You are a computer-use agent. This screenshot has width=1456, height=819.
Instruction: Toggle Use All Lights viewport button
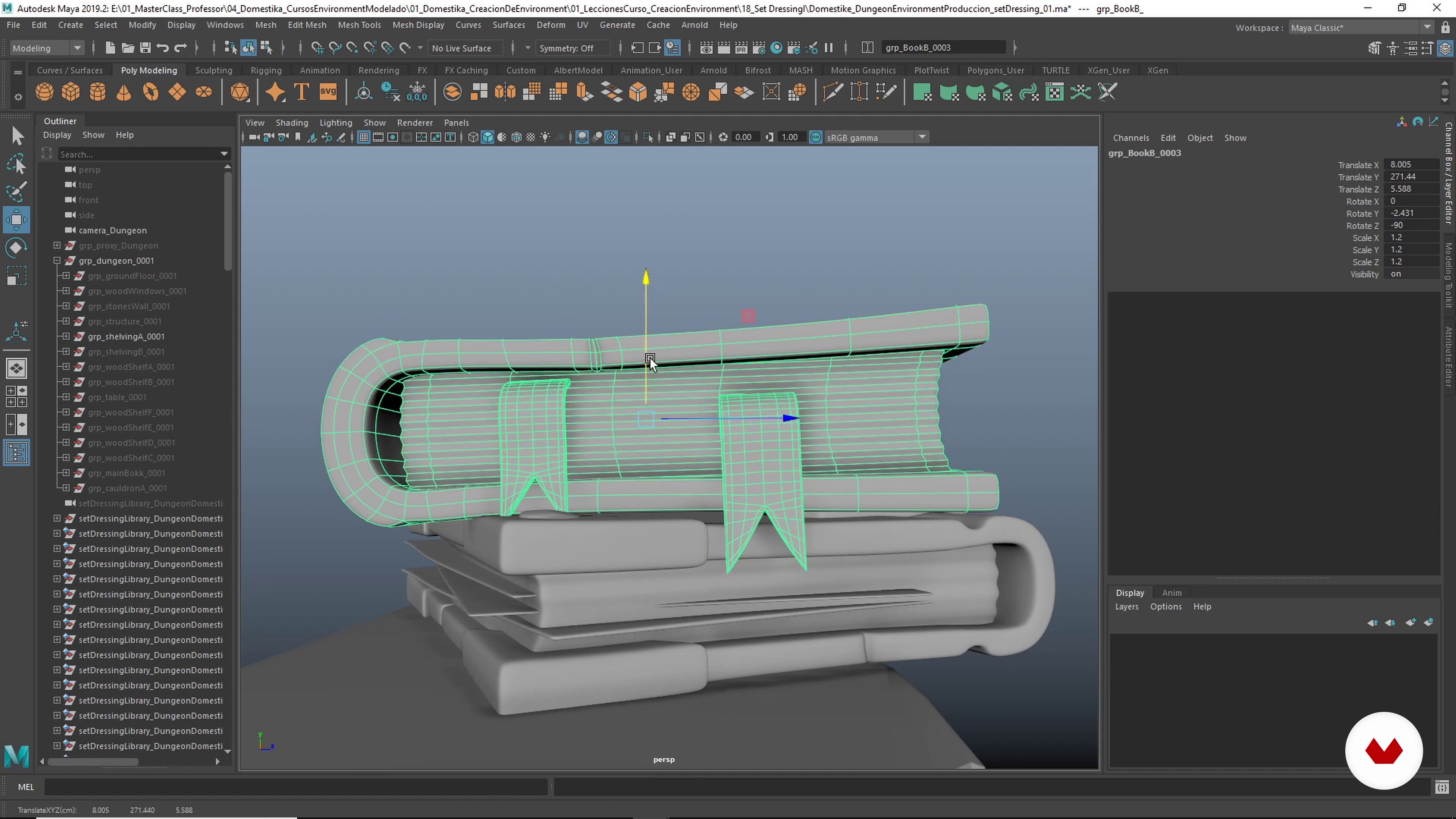(x=545, y=137)
